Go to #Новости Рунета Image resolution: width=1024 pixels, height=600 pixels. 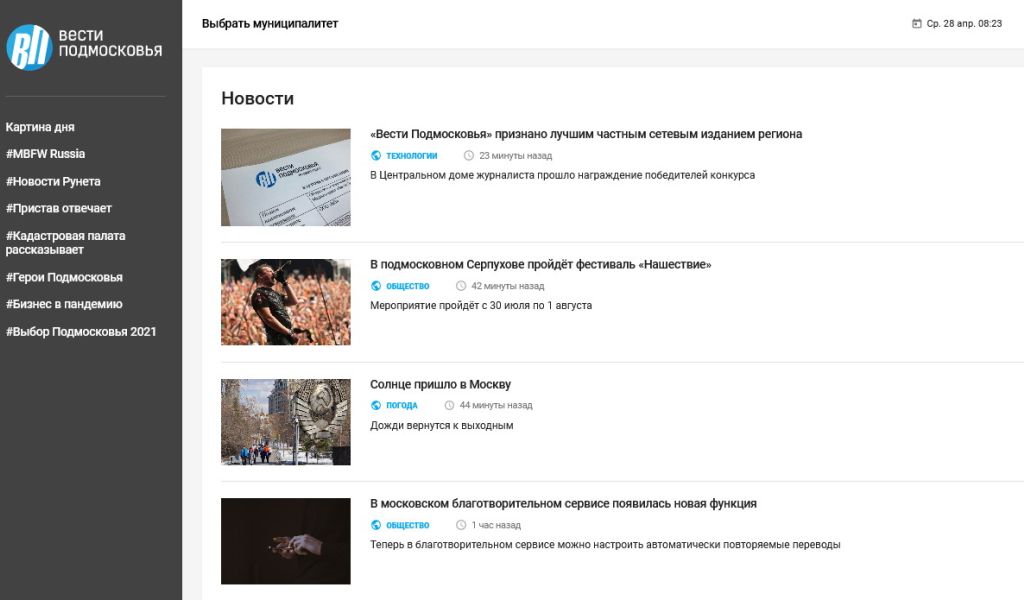pos(53,182)
